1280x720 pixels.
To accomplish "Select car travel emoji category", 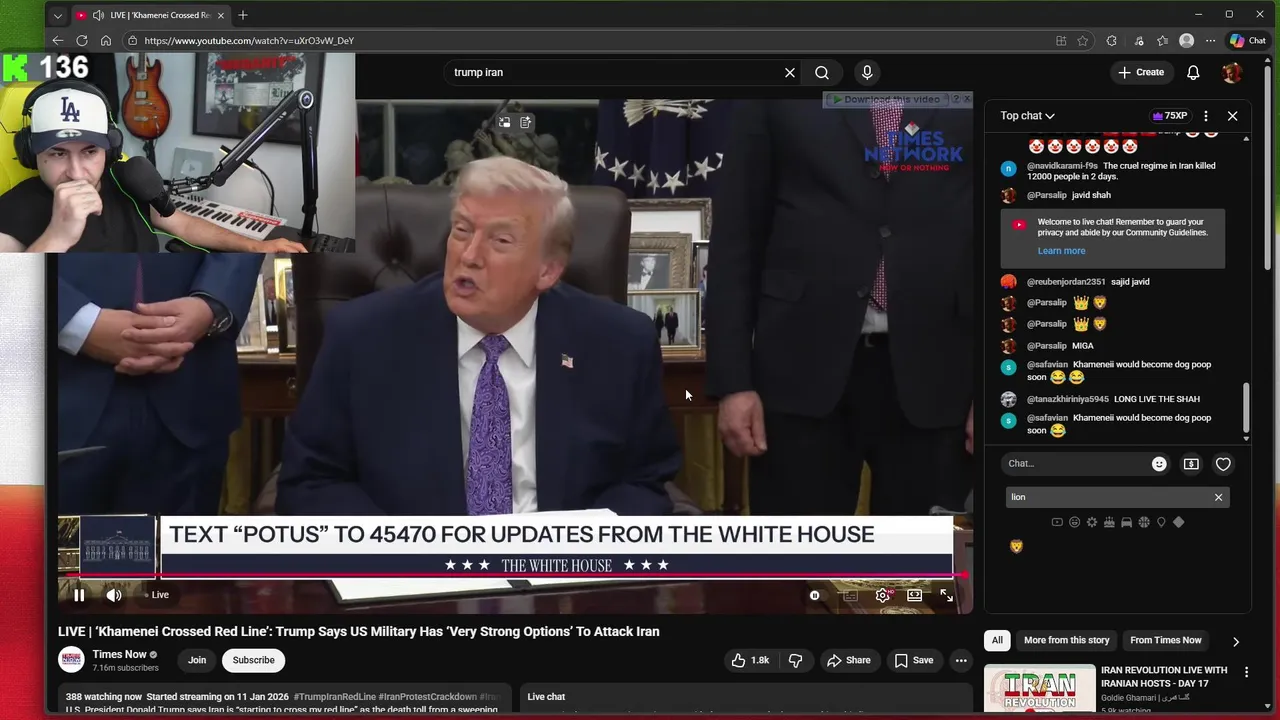I will [x=1126, y=522].
